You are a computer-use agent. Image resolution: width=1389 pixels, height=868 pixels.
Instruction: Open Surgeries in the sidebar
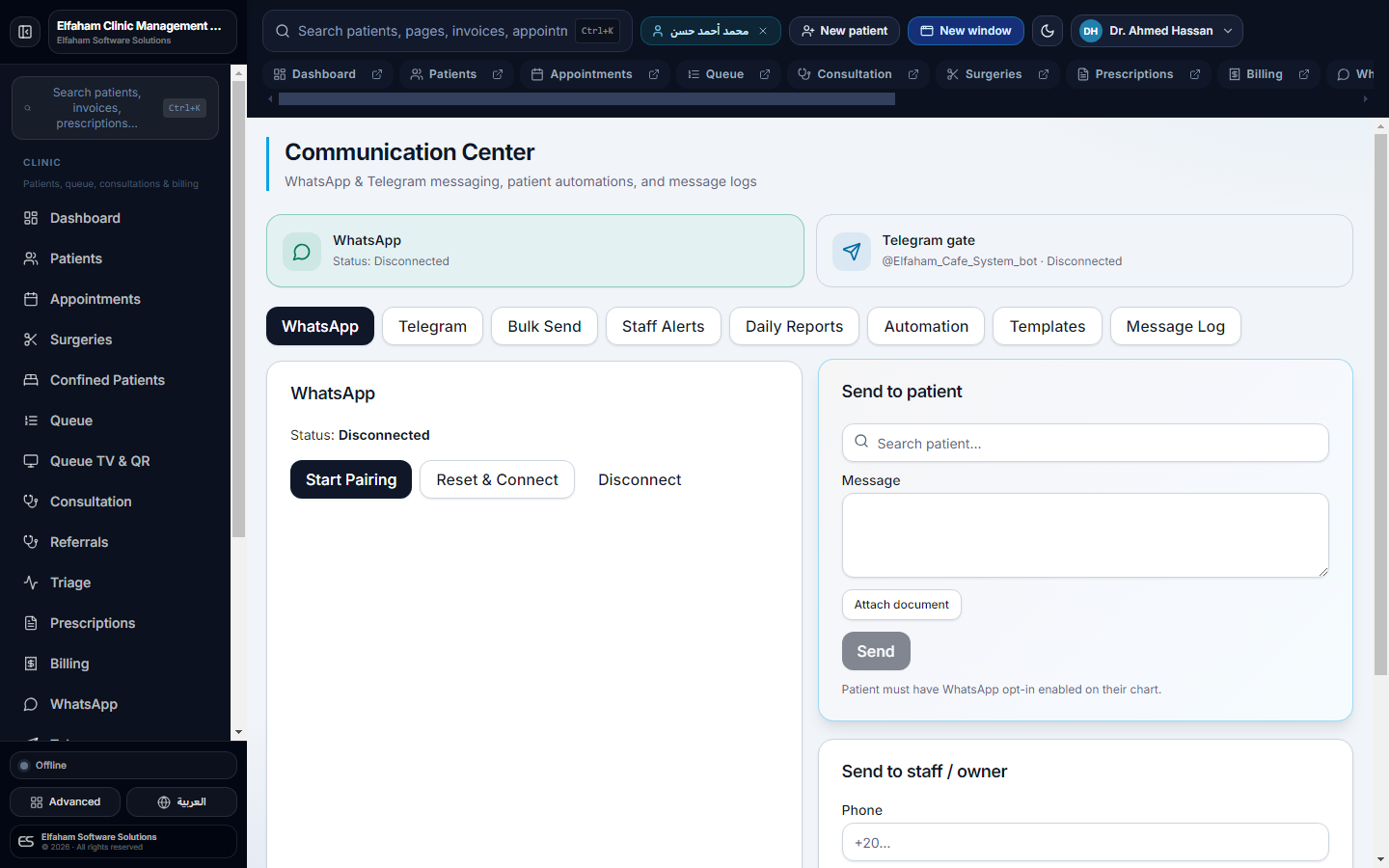[x=116, y=339]
